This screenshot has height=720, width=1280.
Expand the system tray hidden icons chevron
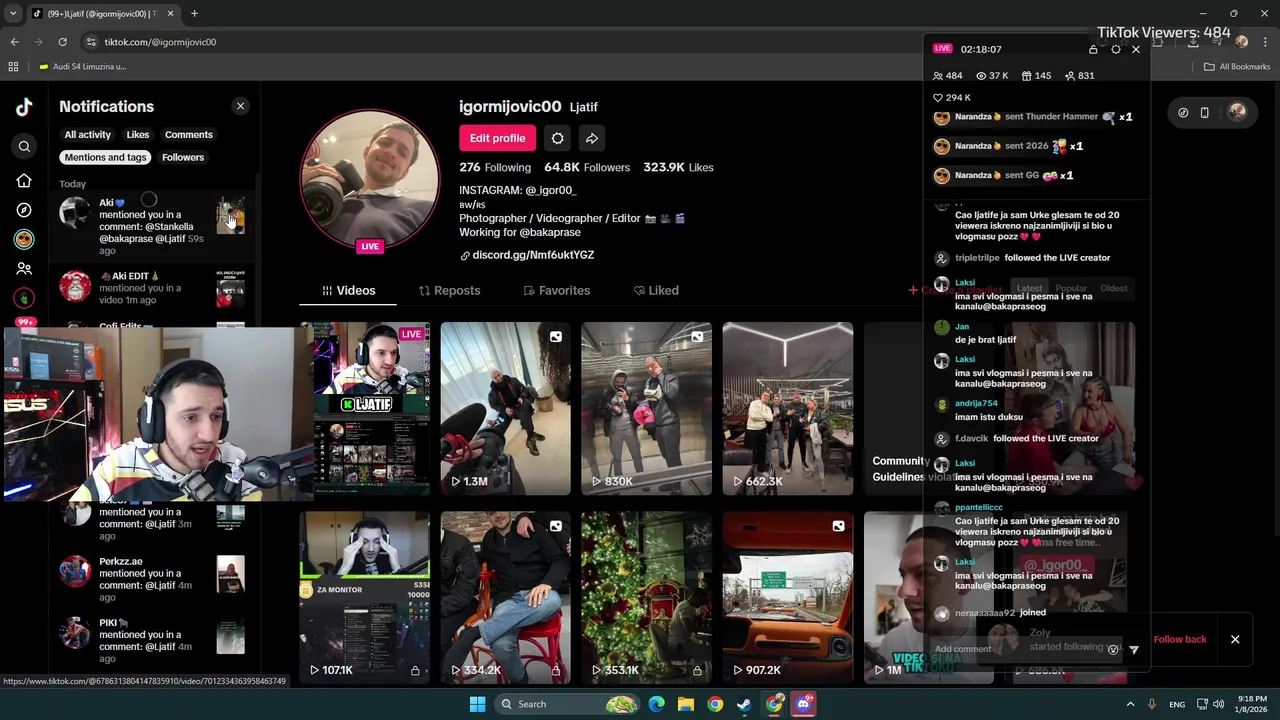coord(1131,704)
